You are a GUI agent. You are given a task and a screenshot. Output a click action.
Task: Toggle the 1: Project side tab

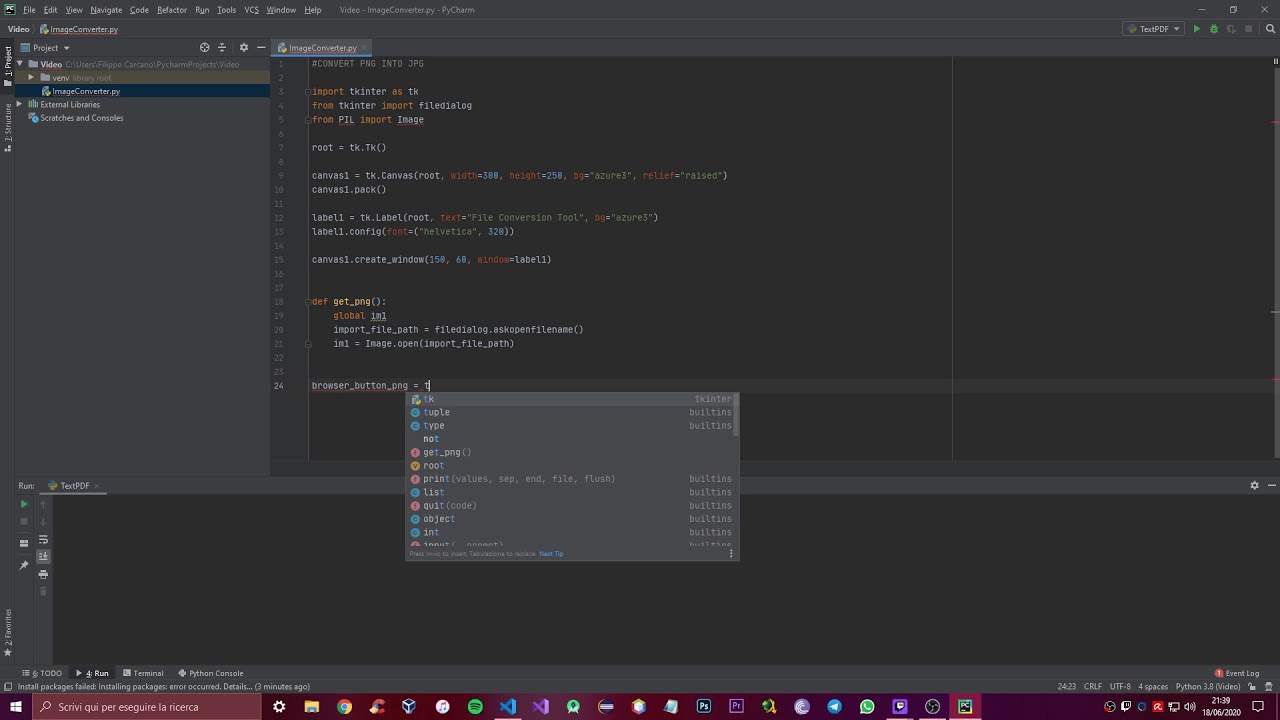click(x=8, y=66)
